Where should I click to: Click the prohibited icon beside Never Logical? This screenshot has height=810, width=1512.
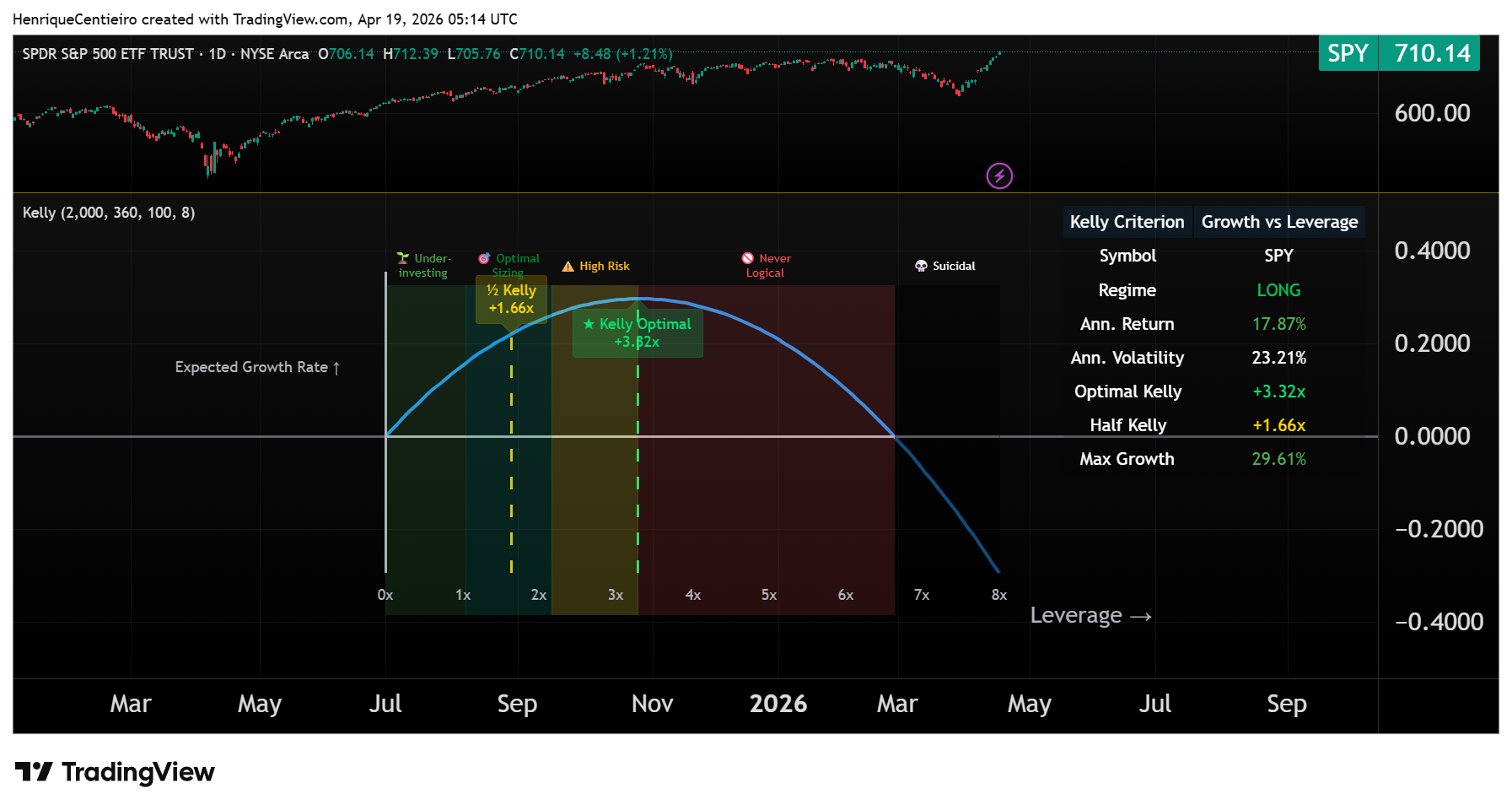pos(748,258)
